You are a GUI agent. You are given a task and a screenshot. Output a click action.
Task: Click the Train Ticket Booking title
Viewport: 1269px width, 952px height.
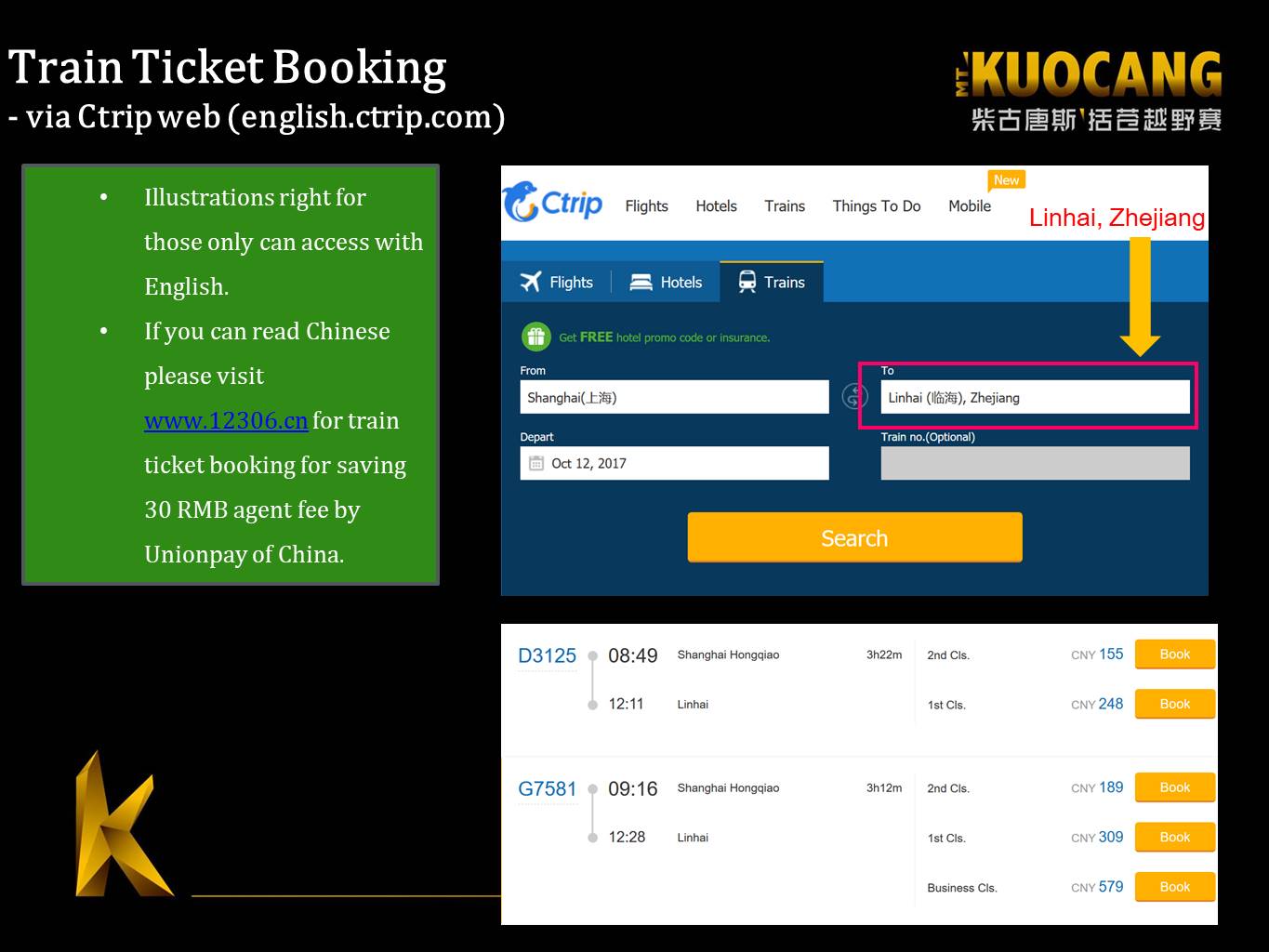pyautogui.click(x=227, y=68)
